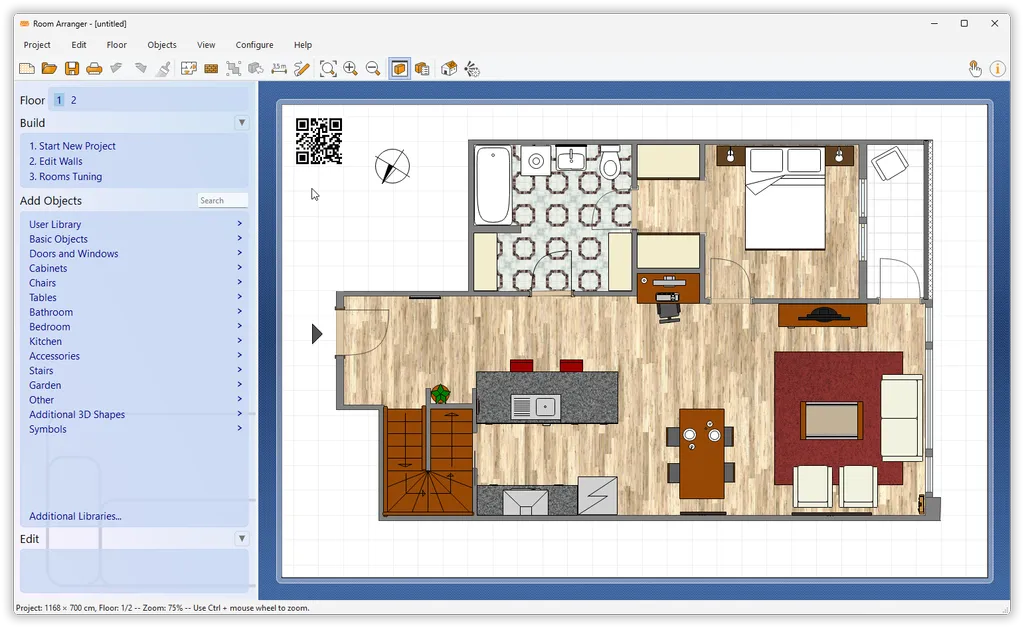The image size is (1024, 628).
Task: Print the floor plan using the printer icon
Action: [94, 69]
